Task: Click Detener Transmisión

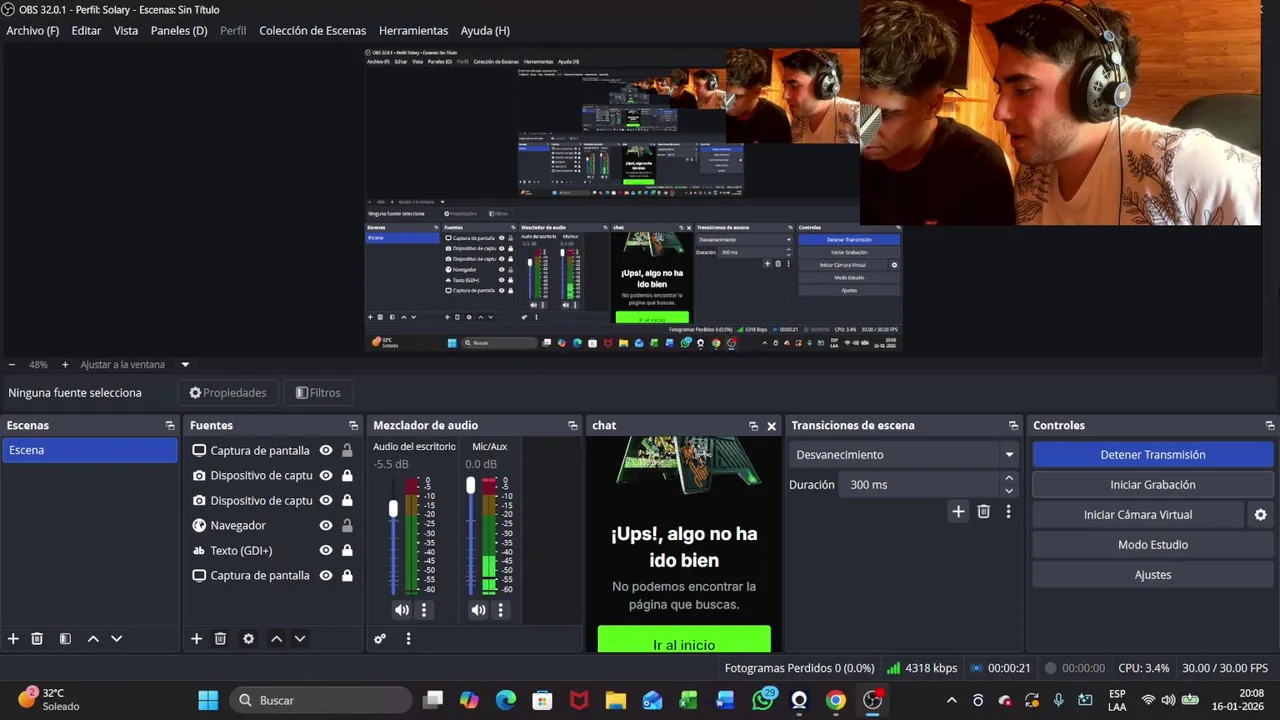Action: (1152, 455)
